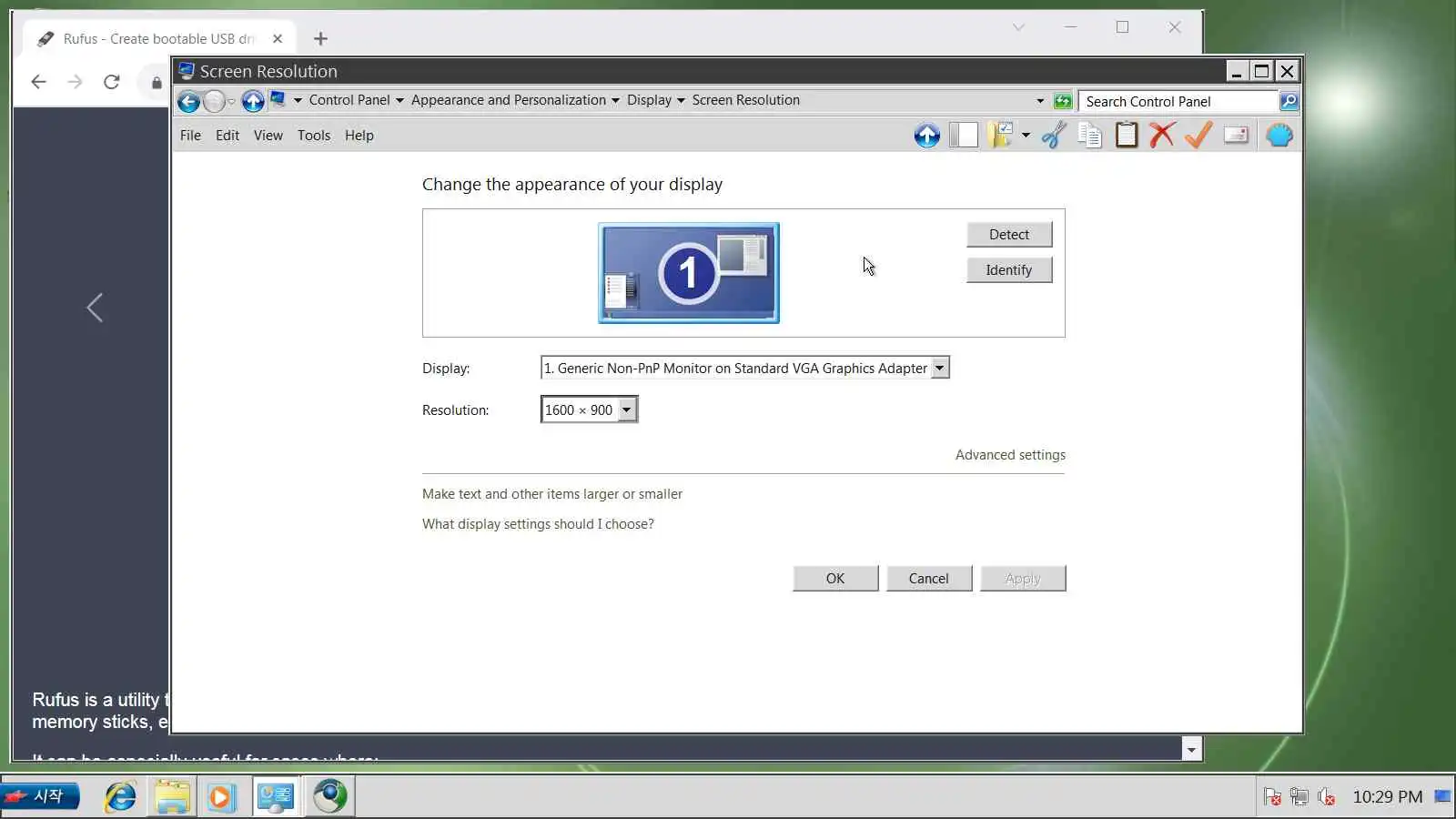The image size is (1456, 819).
Task: Expand the views toolbar dropdown arrow
Action: pyautogui.click(x=1026, y=136)
